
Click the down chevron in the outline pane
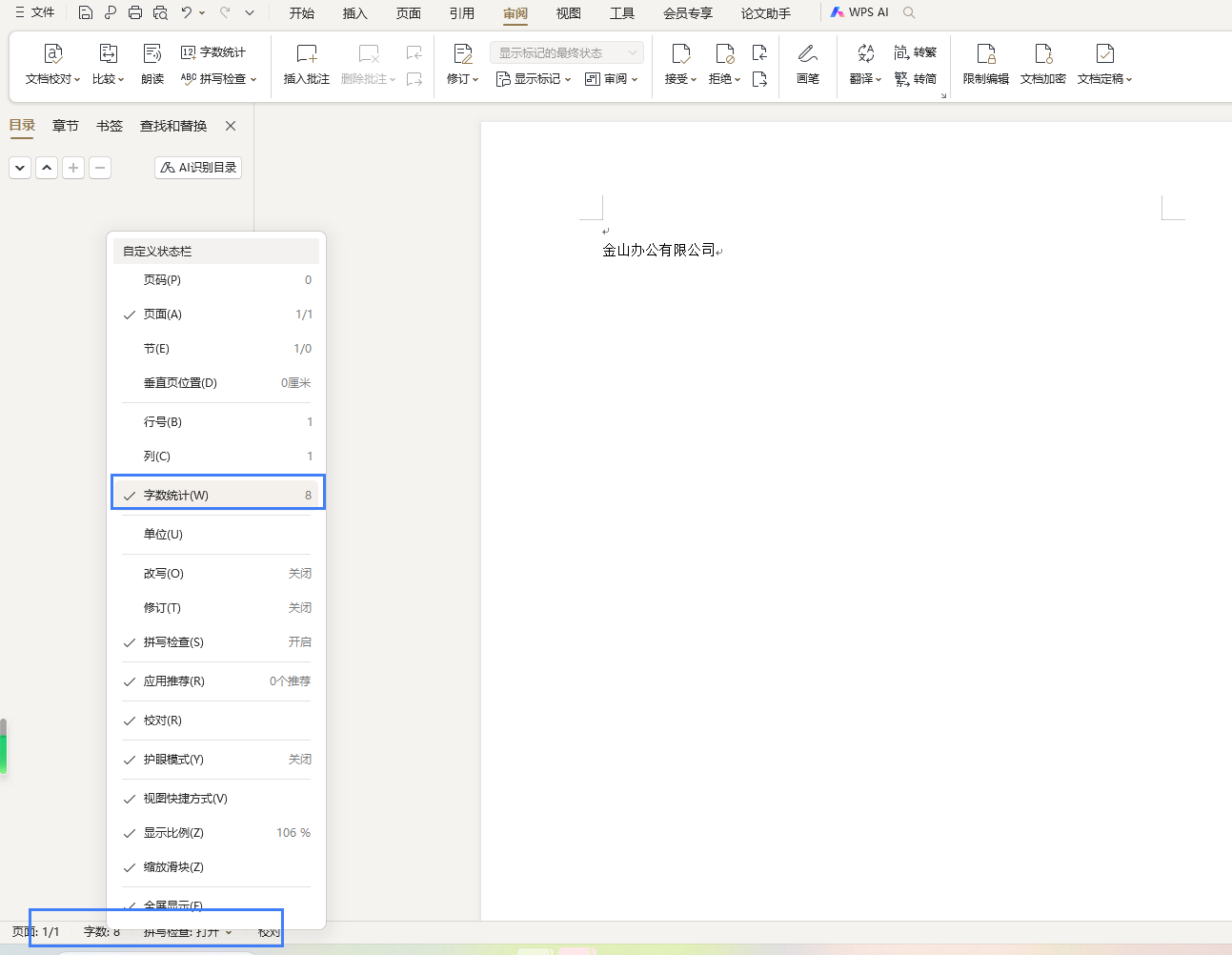20,168
